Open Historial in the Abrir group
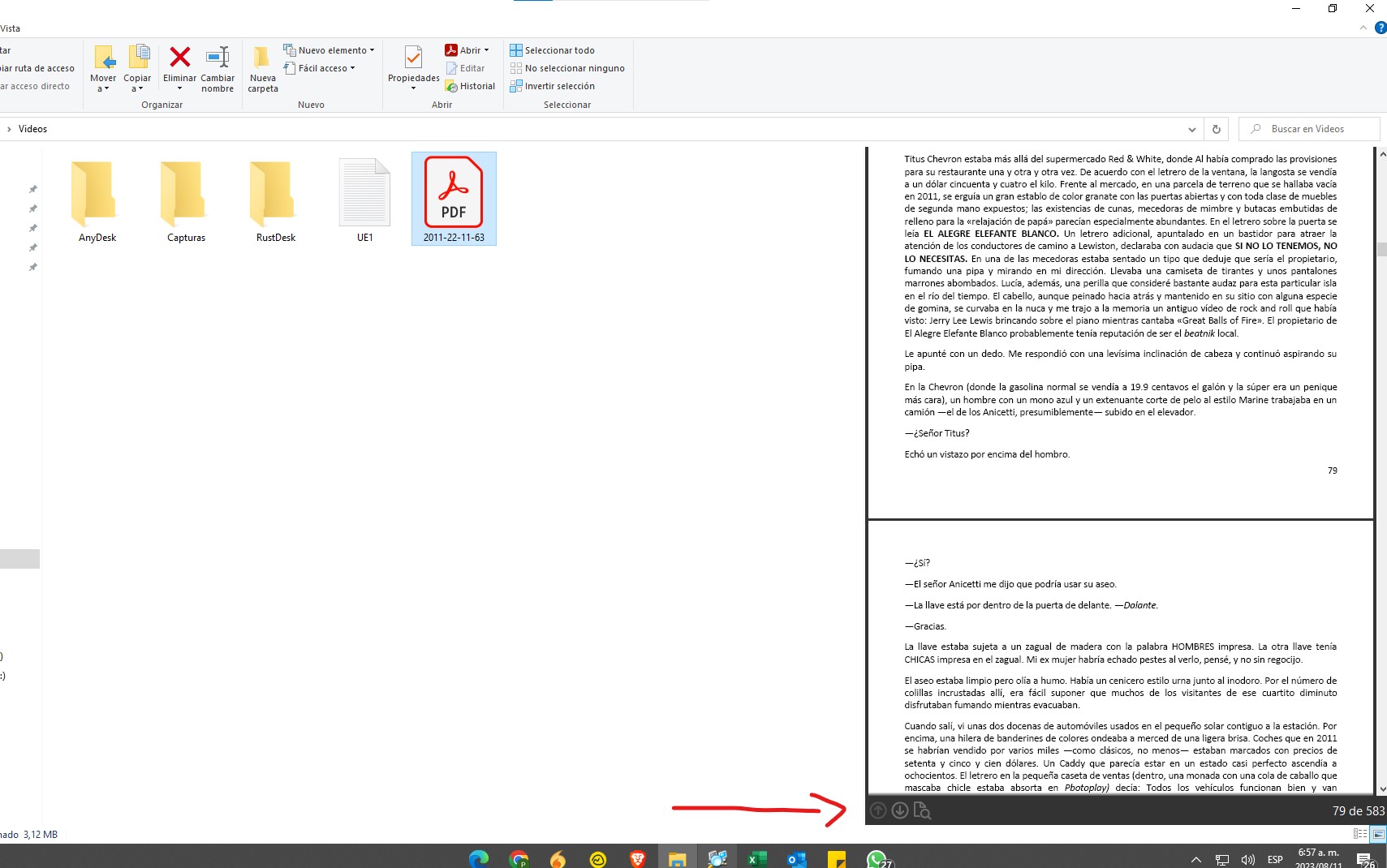This screenshot has height=868, width=1387. 470,86
